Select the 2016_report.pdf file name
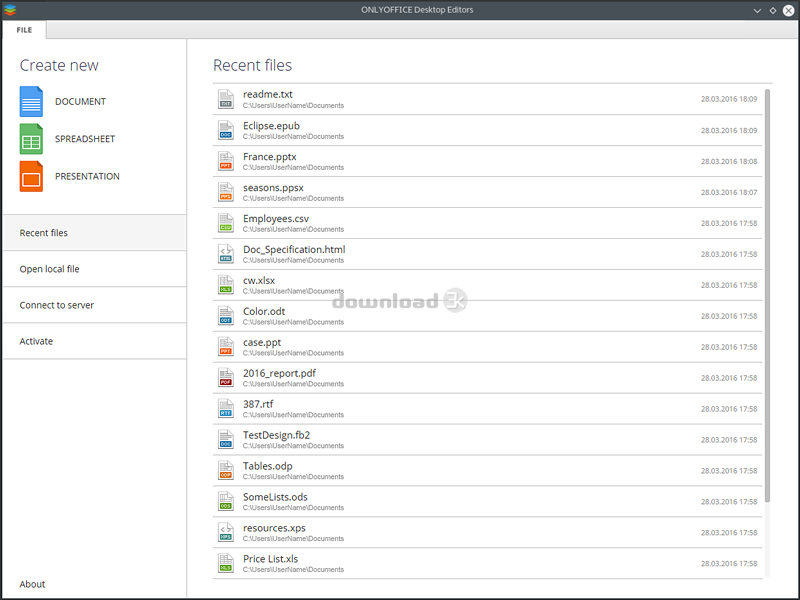Image resolution: width=800 pixels, height=600 pixels. click(279, 373)
